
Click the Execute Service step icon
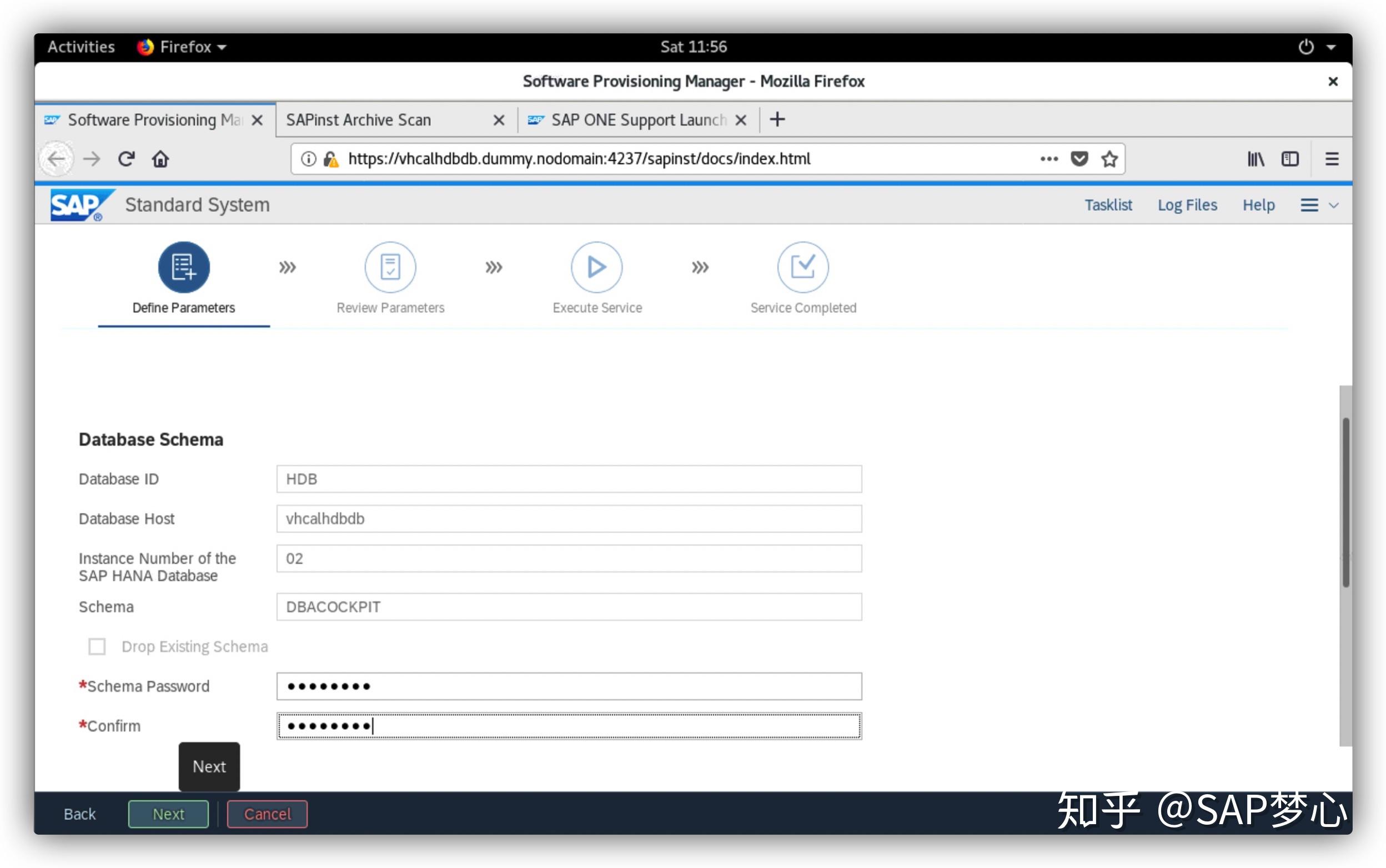click(597, 266)
